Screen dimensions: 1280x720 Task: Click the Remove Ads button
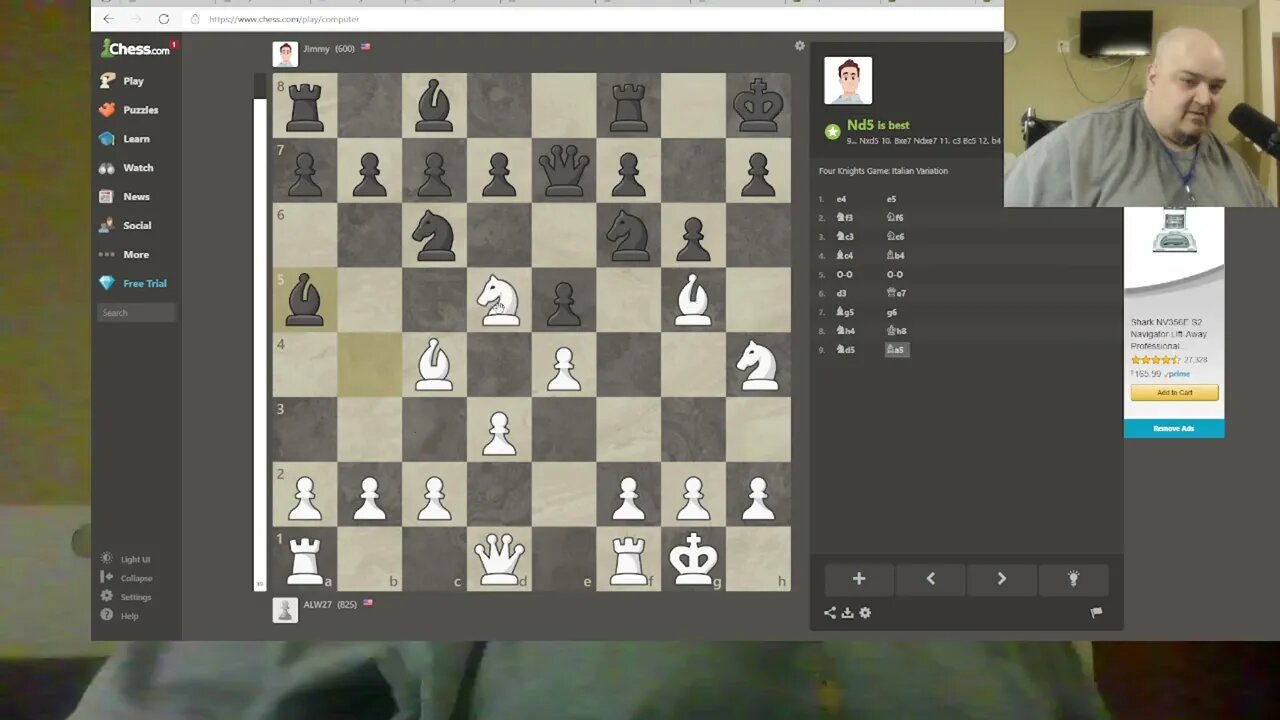pos(1174,428)
